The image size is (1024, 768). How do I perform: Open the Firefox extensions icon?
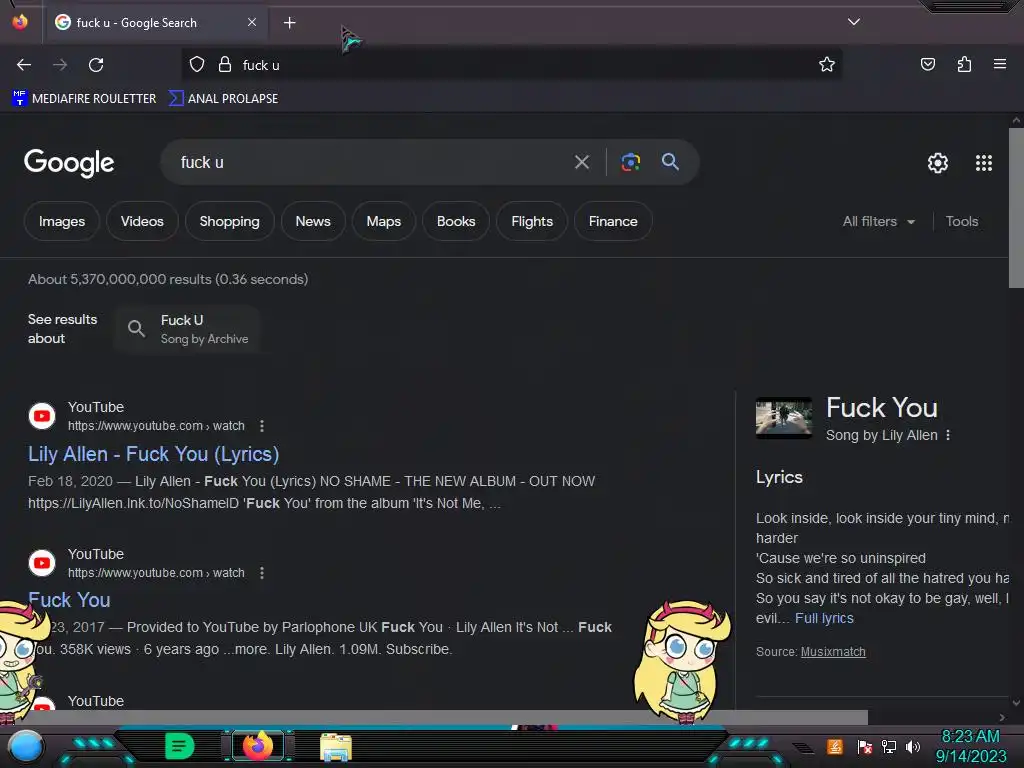[x=964, y=64]
